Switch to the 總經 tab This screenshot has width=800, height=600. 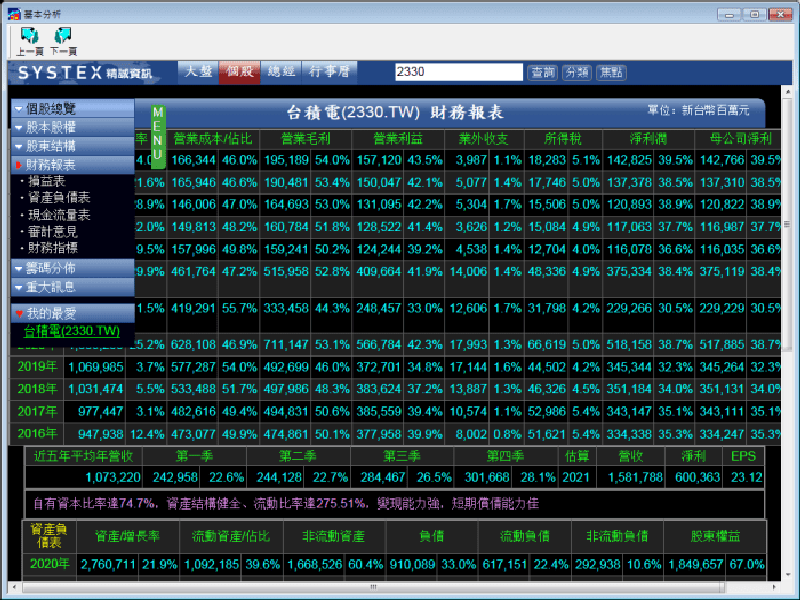[x=280, y=72]
